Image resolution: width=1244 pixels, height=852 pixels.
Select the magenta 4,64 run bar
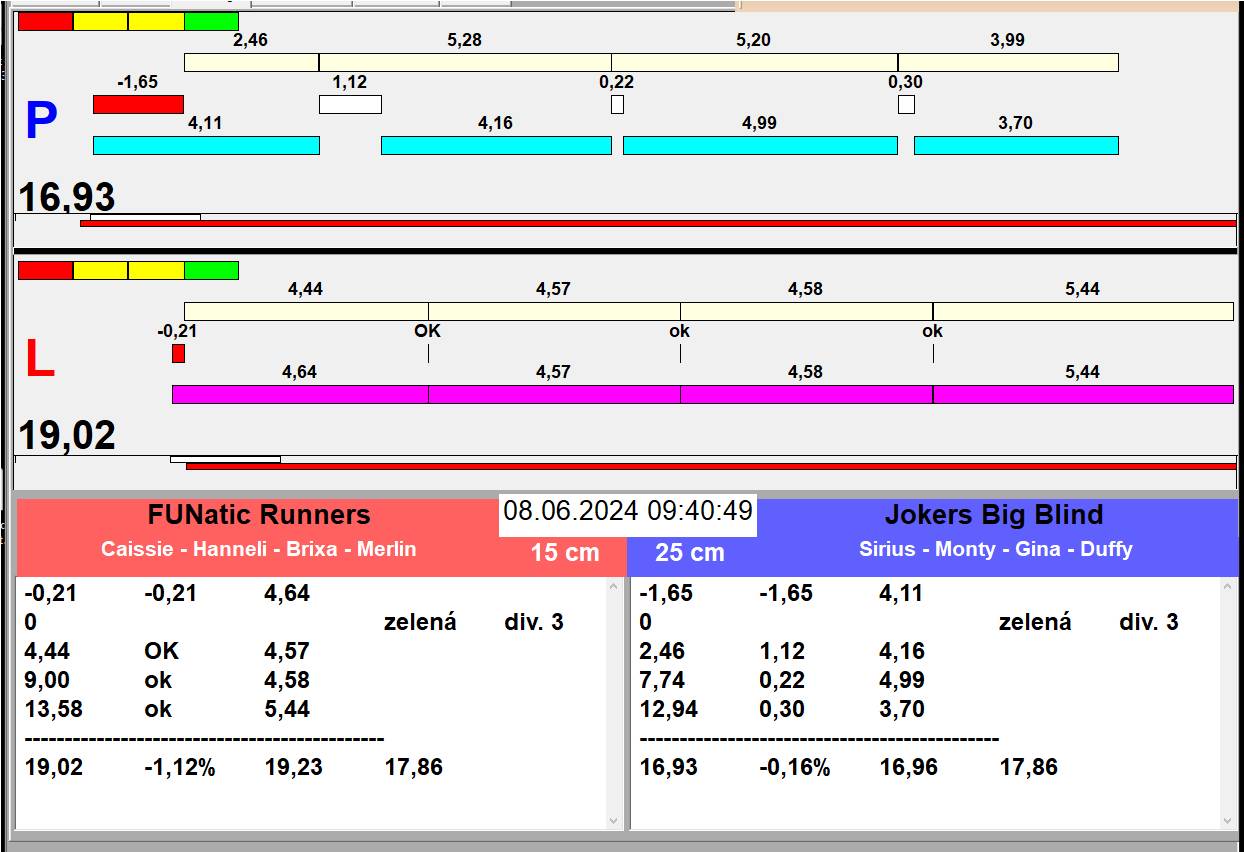click(300, 394)
